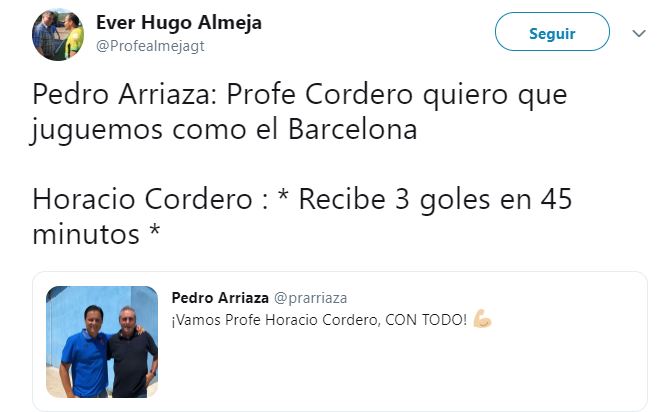Click the man in black shirt in photo

131,353
